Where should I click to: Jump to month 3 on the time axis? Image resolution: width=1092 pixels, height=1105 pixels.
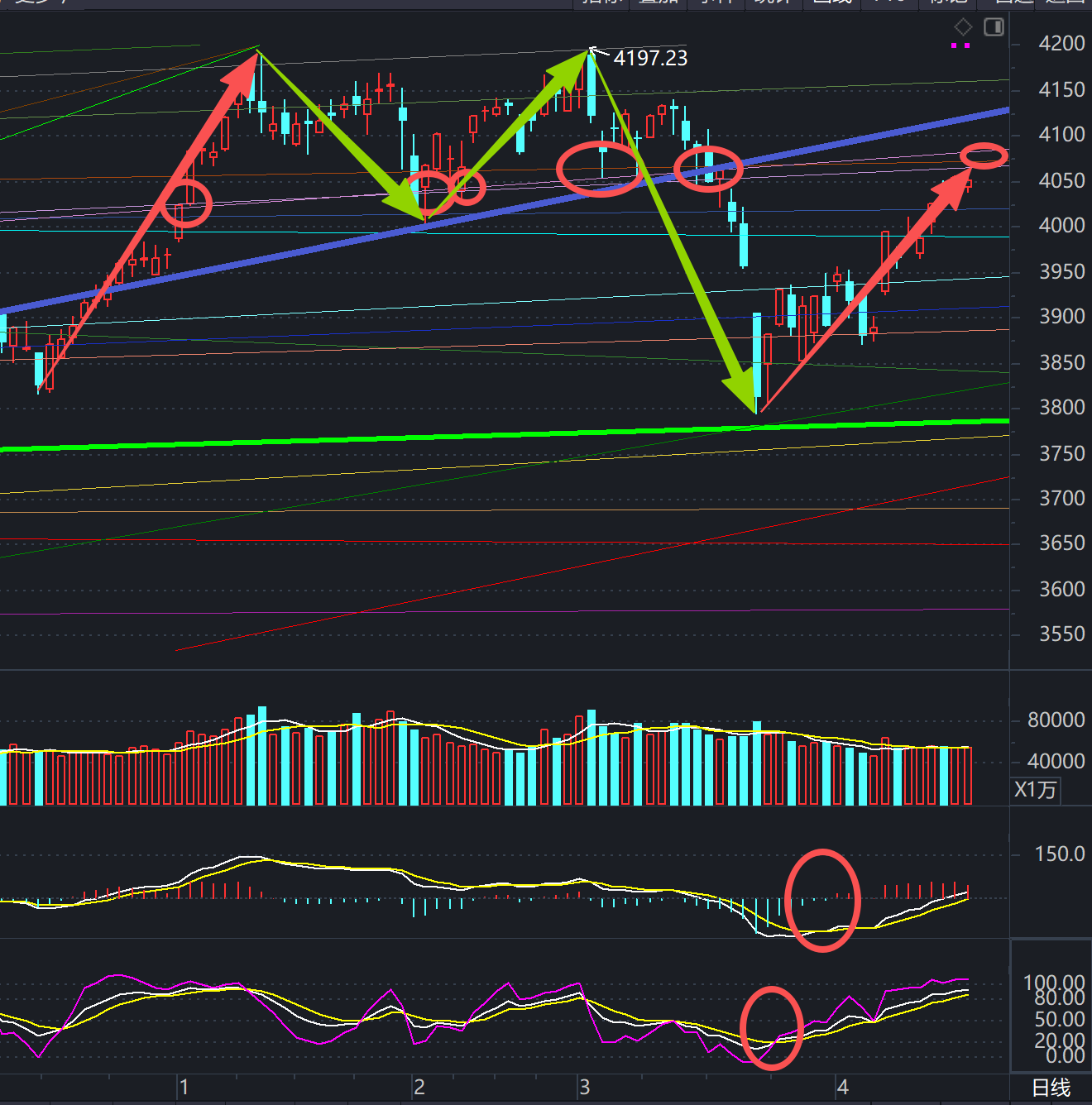tap(584, 1087)
